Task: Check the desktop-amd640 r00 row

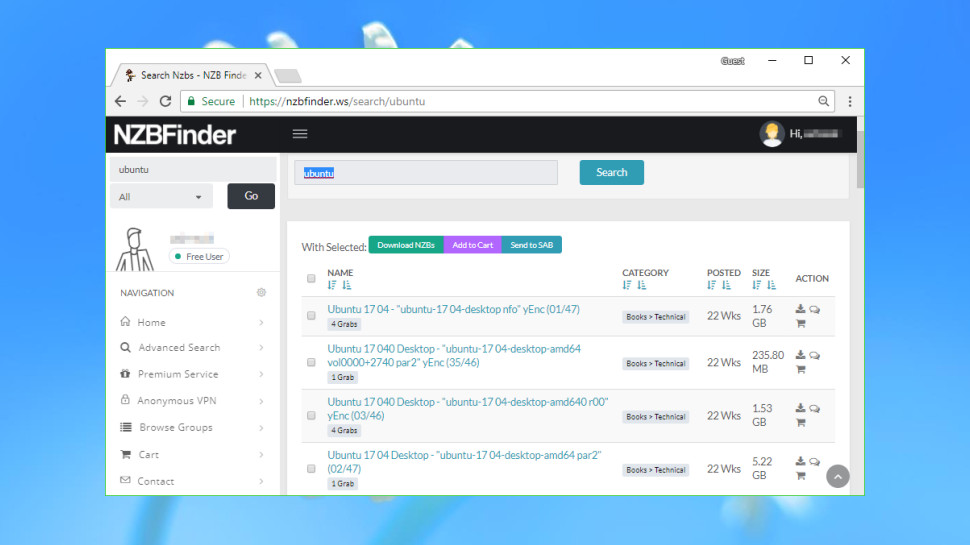Action: 311,416
